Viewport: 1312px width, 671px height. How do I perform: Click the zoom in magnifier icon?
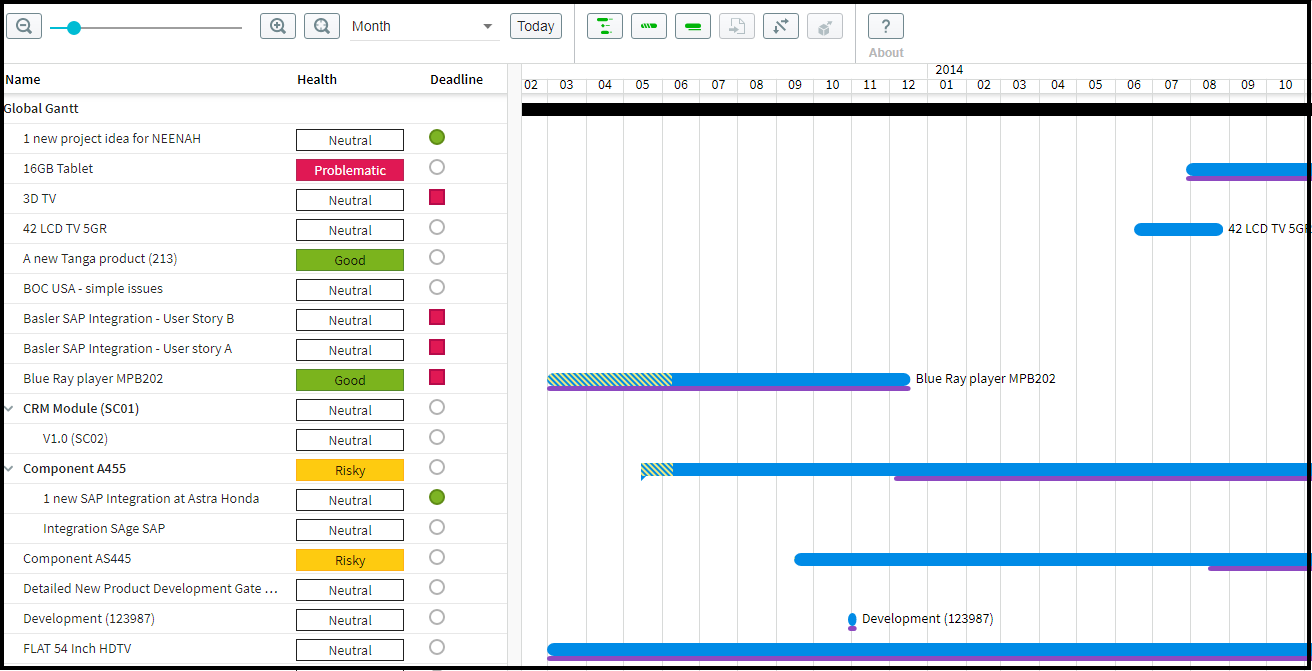click(278, 25)
